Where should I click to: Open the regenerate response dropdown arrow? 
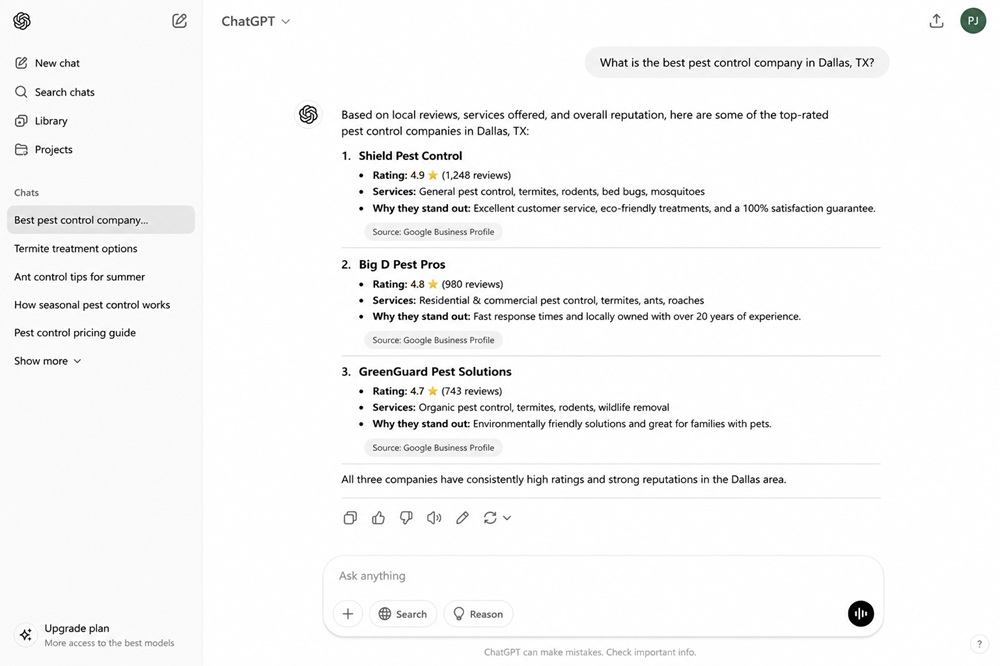click(507, 518)
